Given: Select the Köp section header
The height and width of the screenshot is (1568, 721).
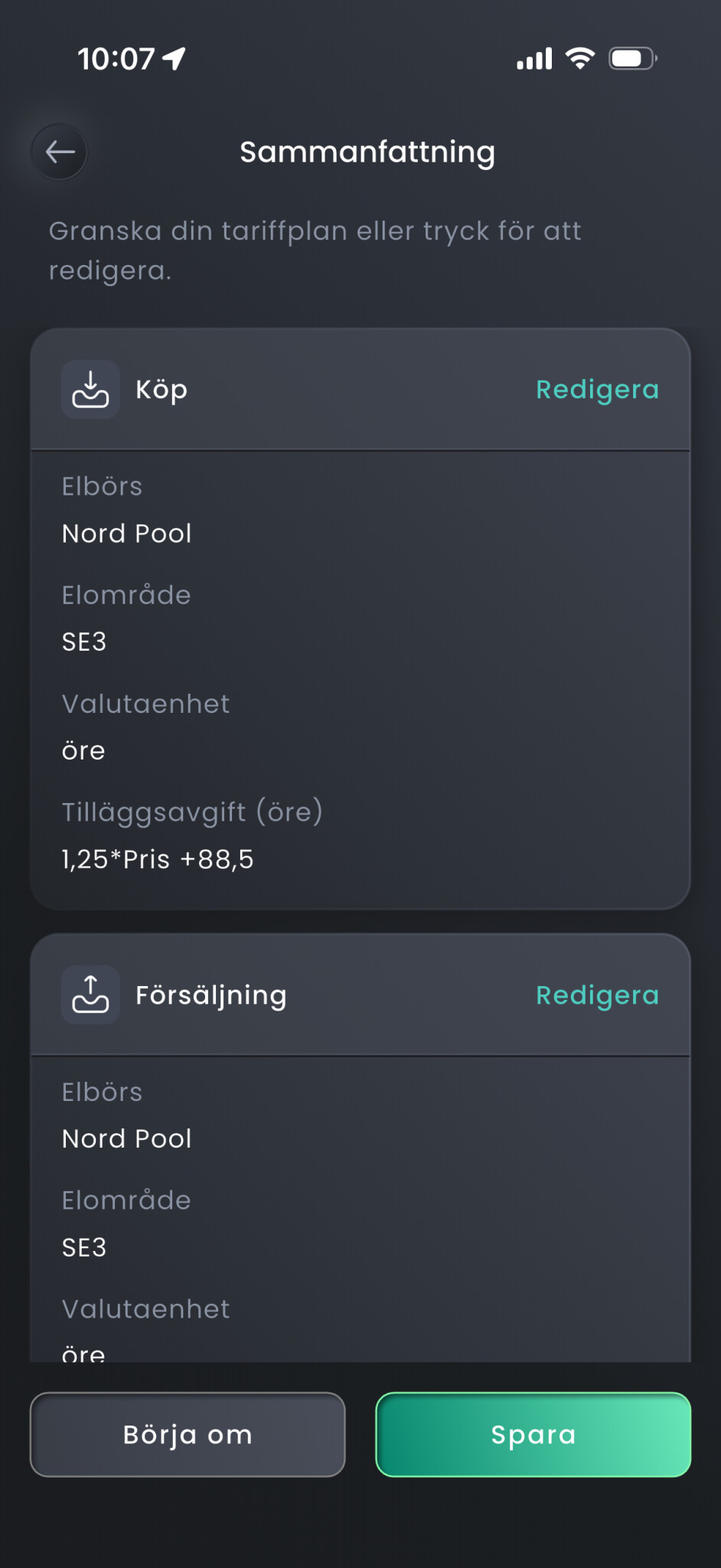Looking at the screenshot, I should point(161,390).
